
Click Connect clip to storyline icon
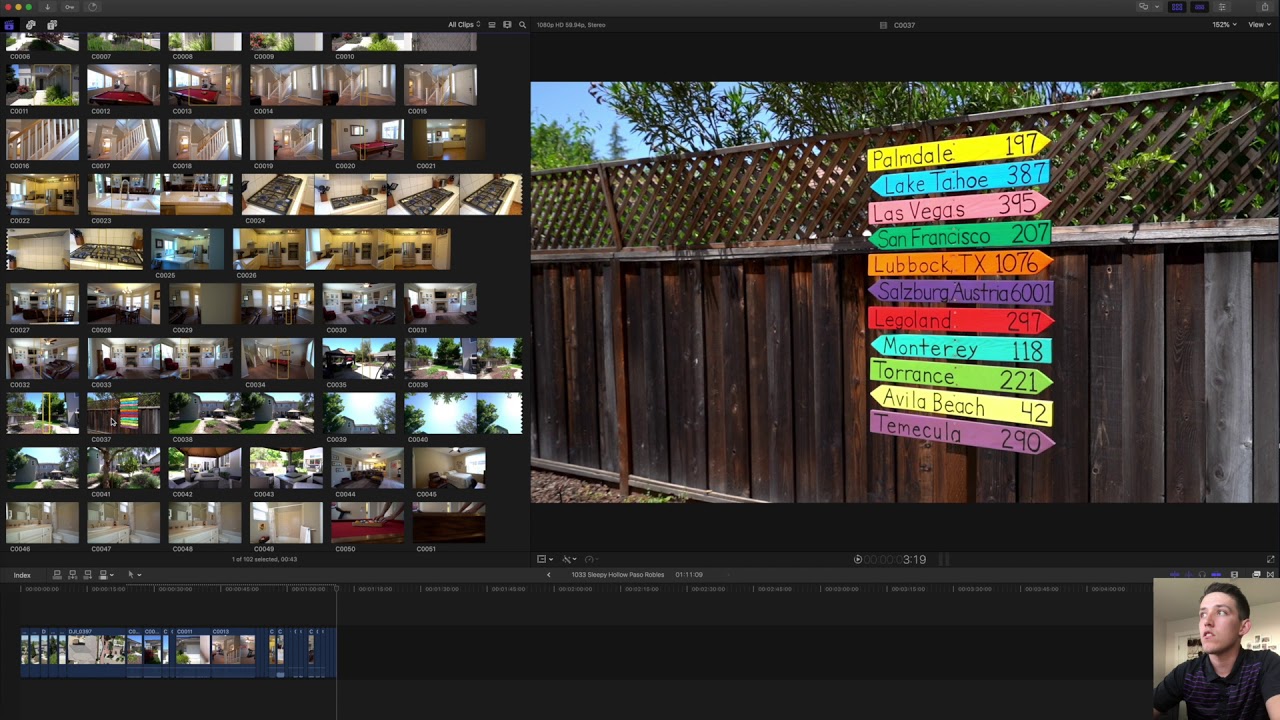pyautogui.click(x=57, y=575)
